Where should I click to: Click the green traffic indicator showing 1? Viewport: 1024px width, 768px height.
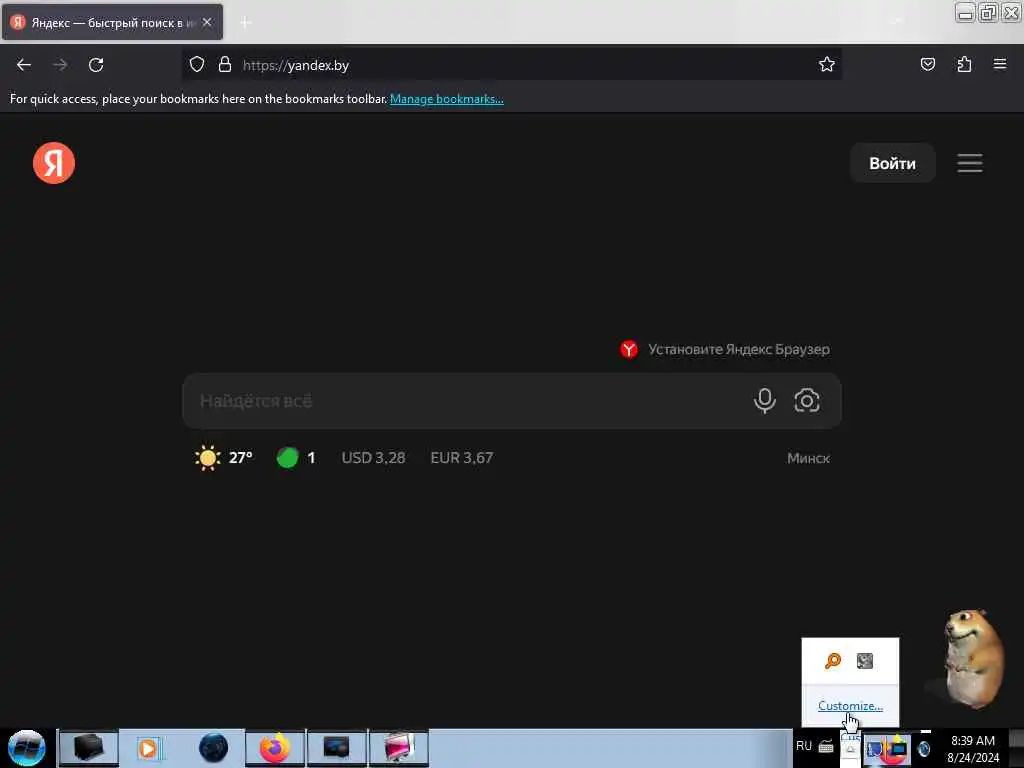point(296,458)
